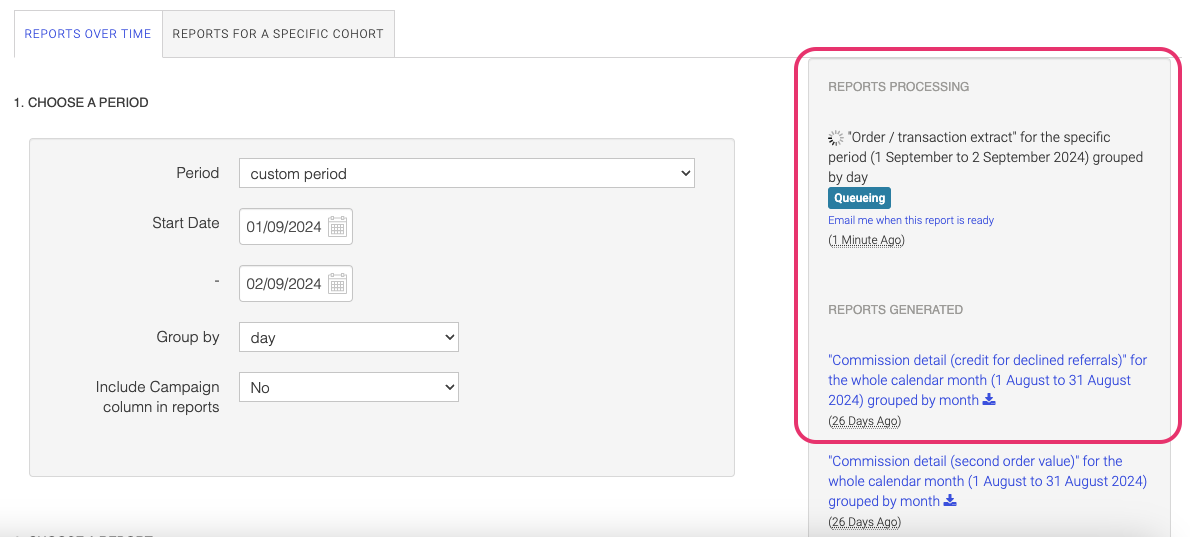
Task: Open Reports For A Specific Cohort tab
Action: coord(278,34)
